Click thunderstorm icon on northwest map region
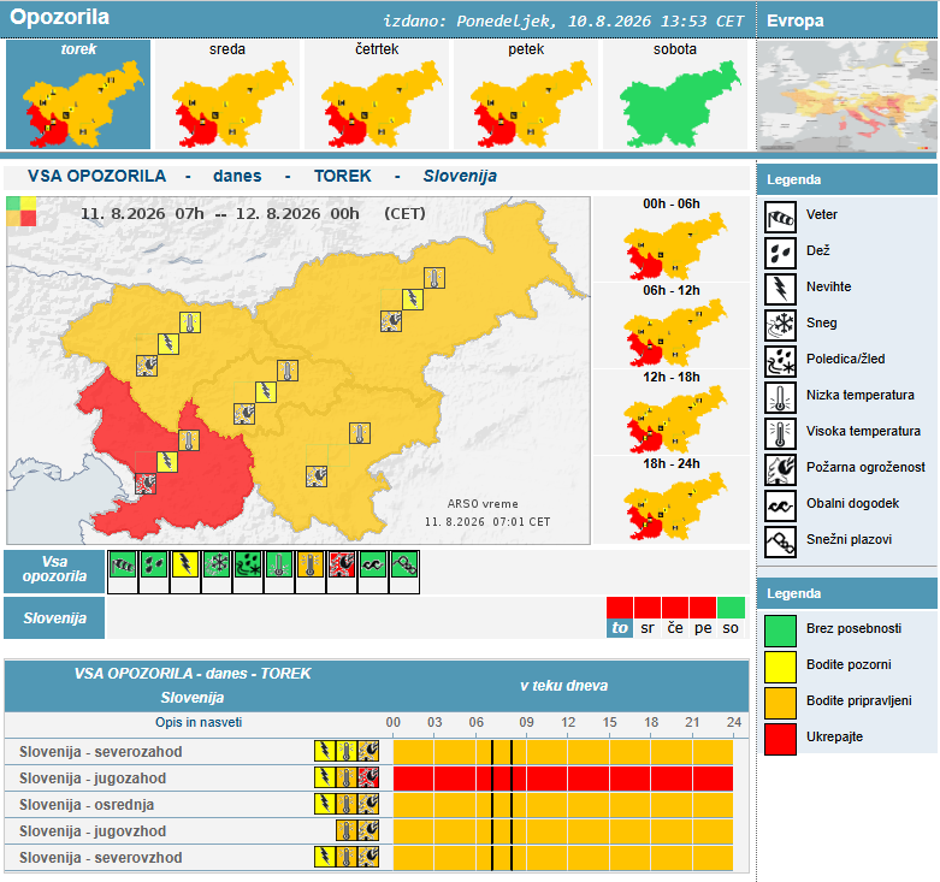The width and height of the screenshot is (940, 882). [168, 344]
